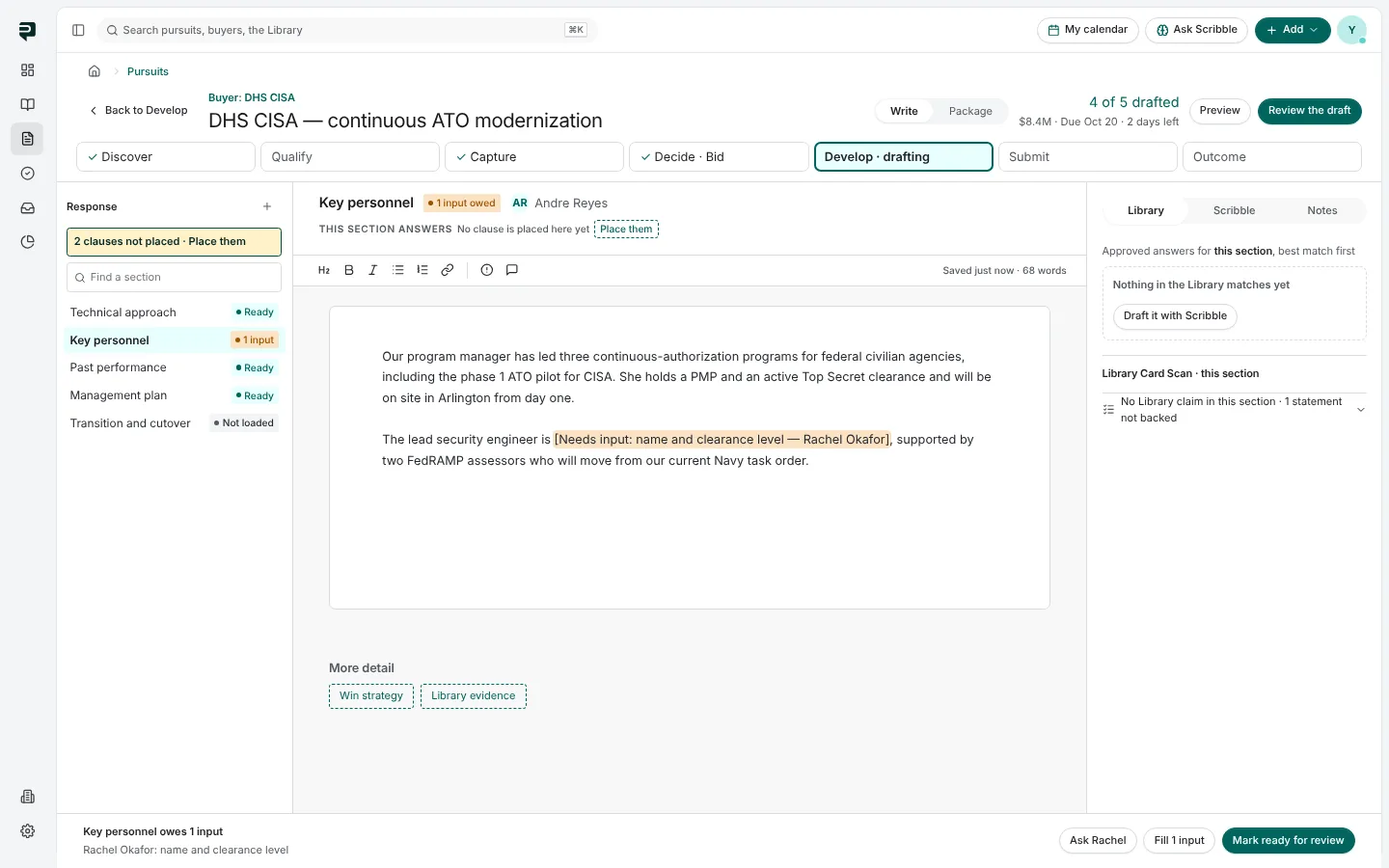
Task: Expand the Library Card Scan statement row
Action: (1234, 410)
